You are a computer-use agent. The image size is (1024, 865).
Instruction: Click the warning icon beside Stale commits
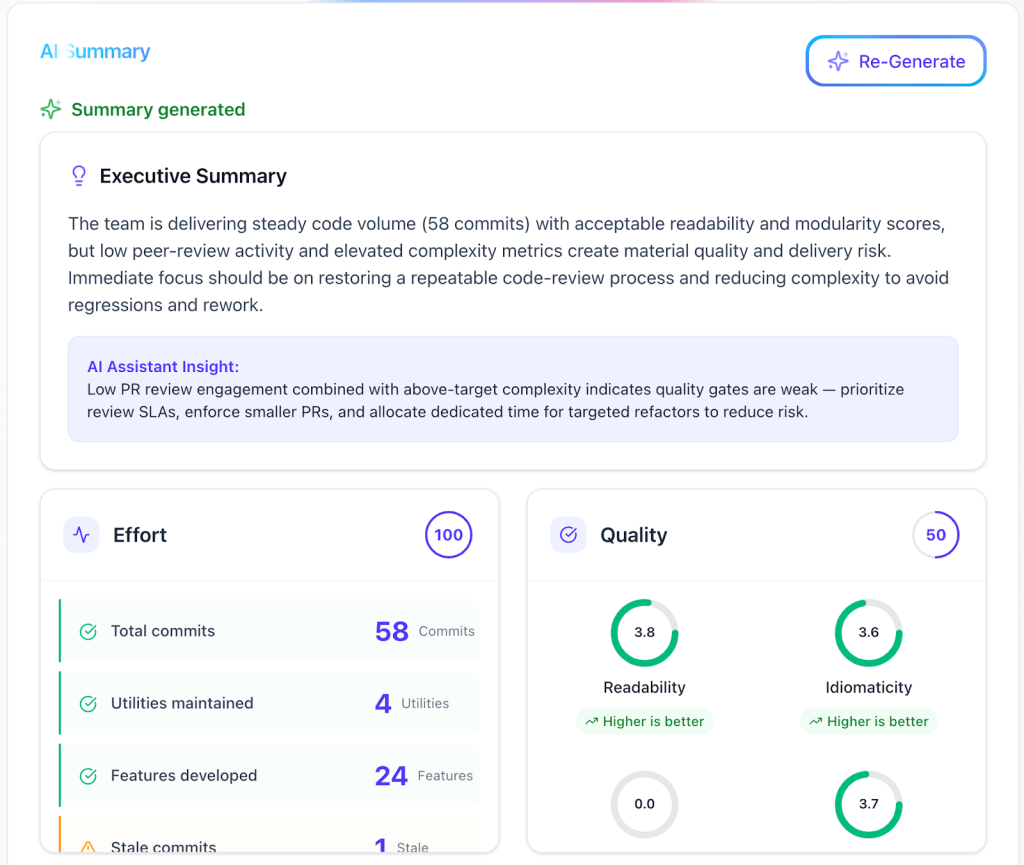coord(88,847)
